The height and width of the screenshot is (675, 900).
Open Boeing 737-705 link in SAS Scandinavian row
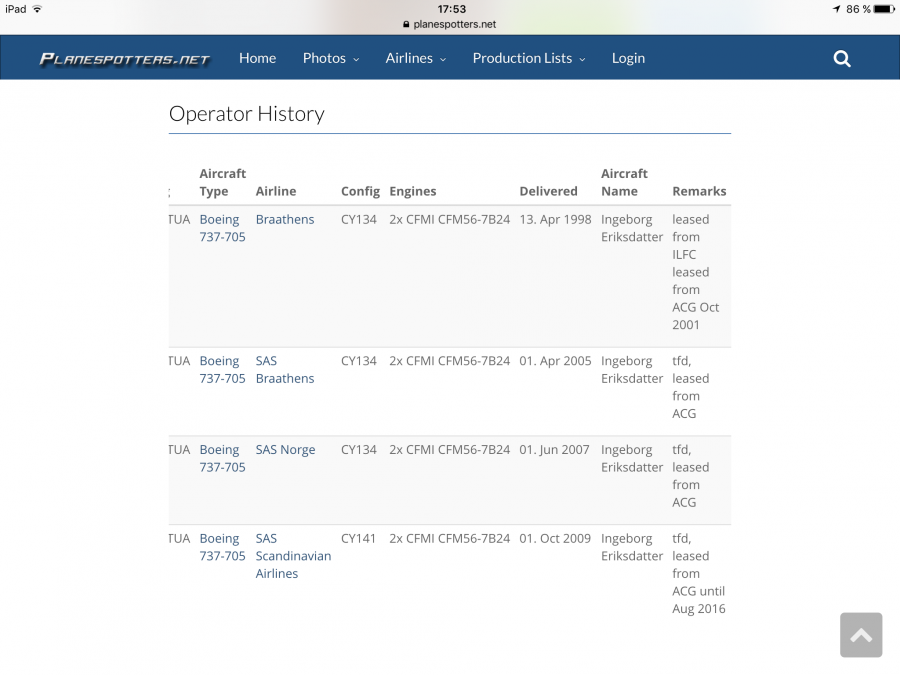tap(222, 547)
